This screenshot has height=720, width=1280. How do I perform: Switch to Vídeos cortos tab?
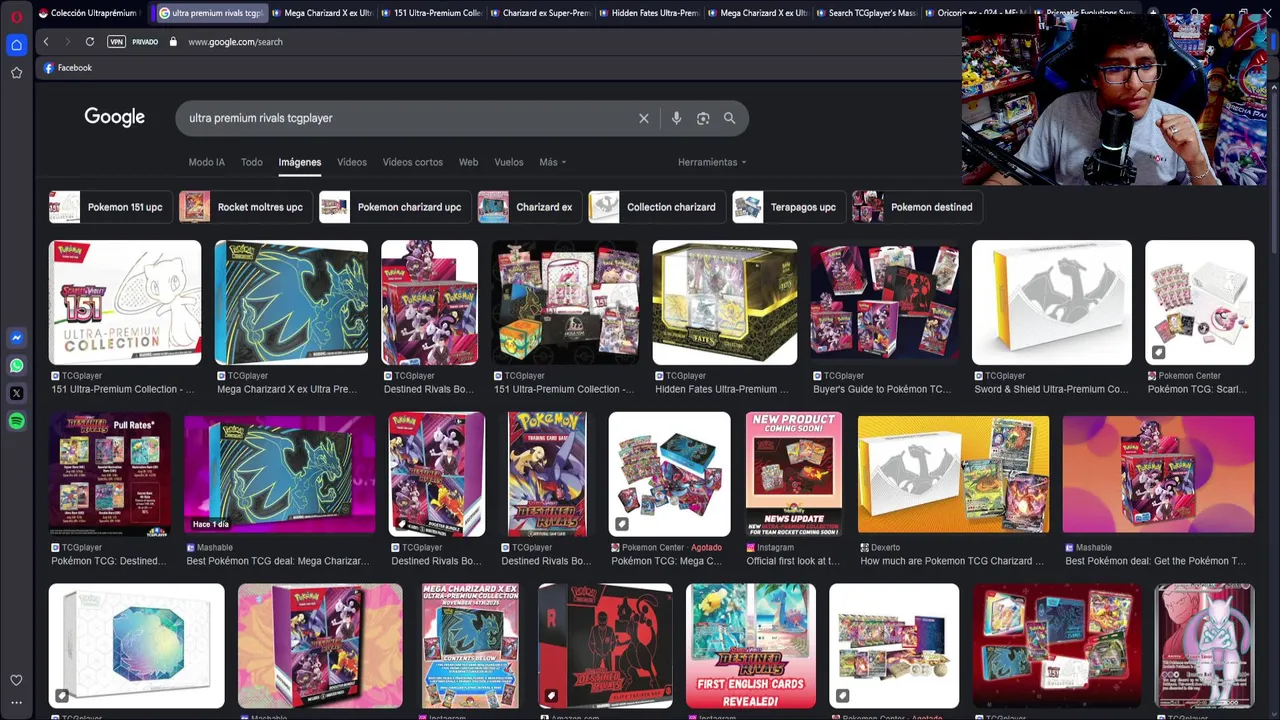point(413,162)
